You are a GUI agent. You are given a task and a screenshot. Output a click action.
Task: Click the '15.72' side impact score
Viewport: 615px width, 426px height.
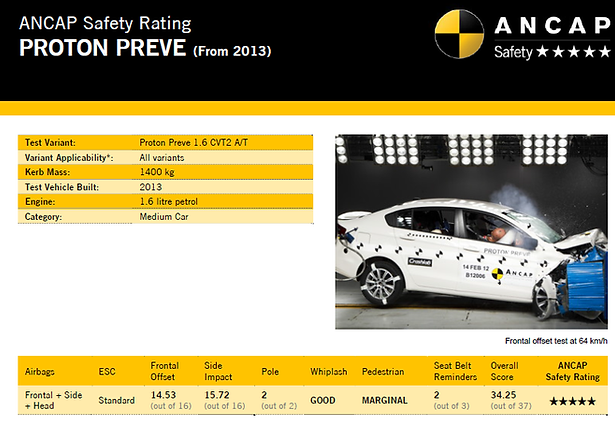pyautogui.click(x=217, y=395)
